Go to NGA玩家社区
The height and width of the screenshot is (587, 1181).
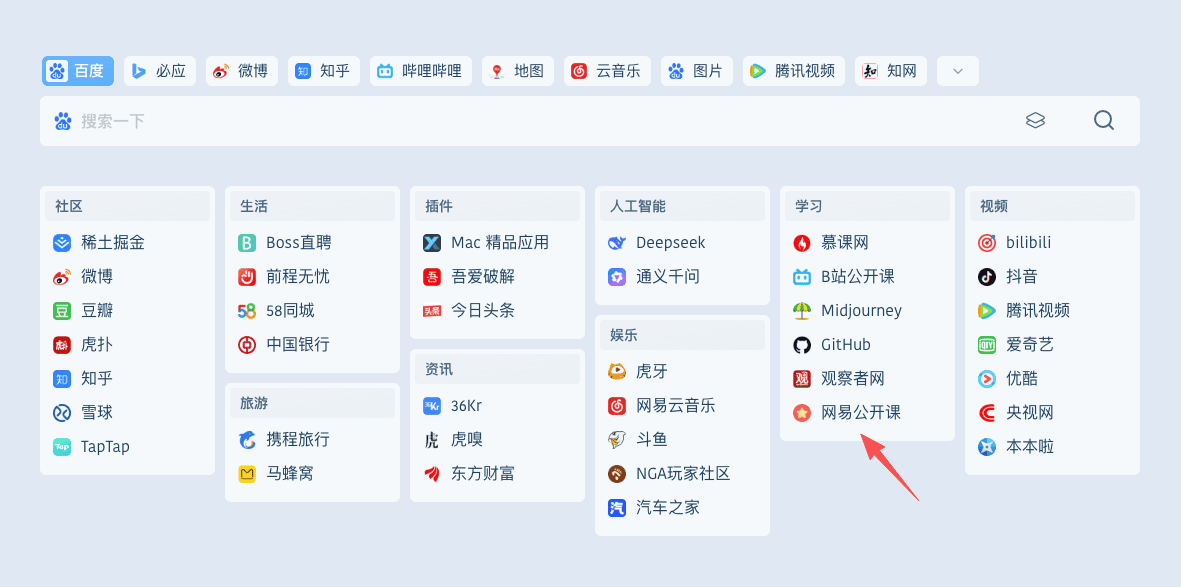coord(682,474)
